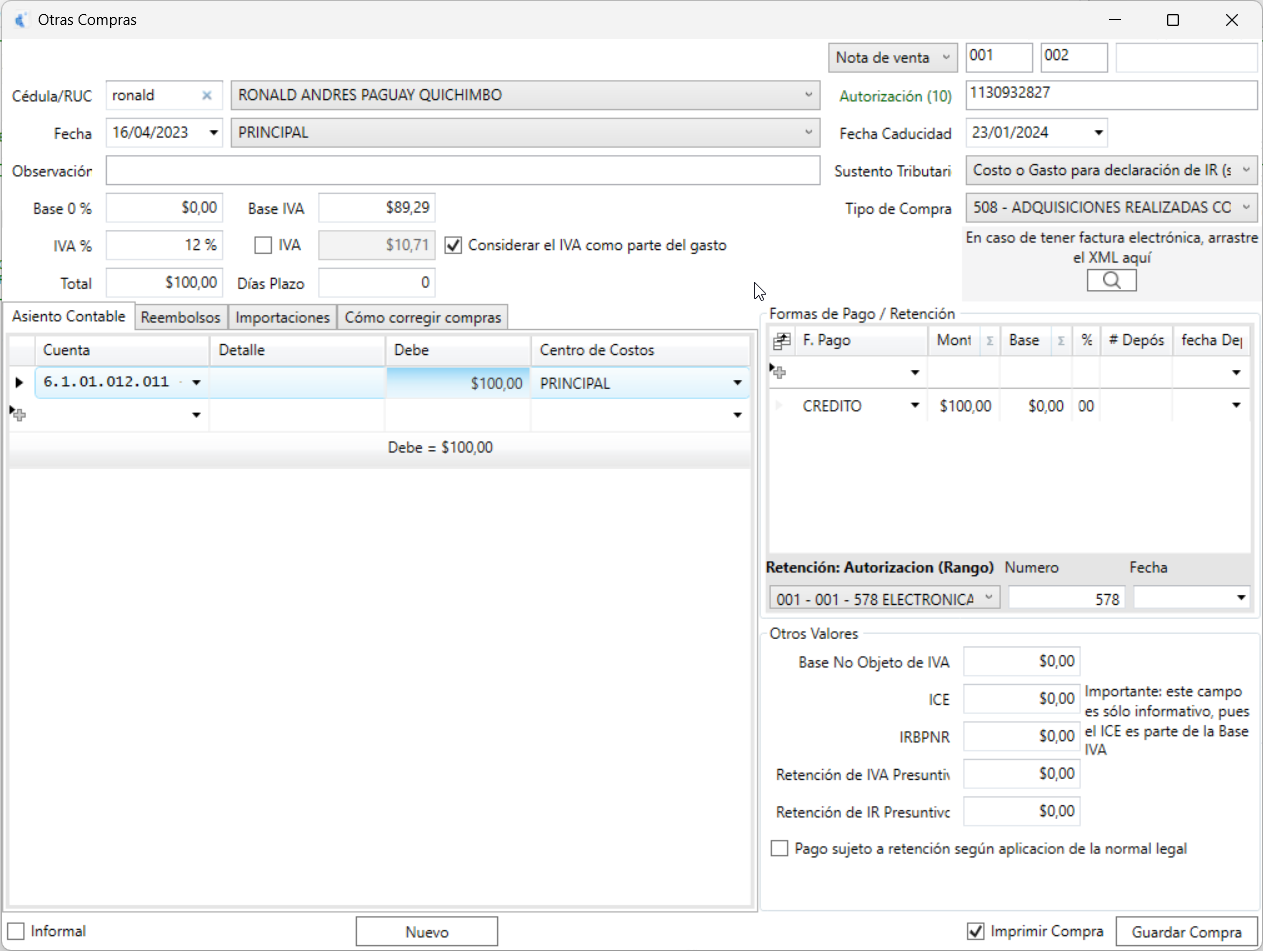Click the IRBPNR amount field
Image resolution: width=1263 pixels, height=951 pixels.
coord(1022,736)
